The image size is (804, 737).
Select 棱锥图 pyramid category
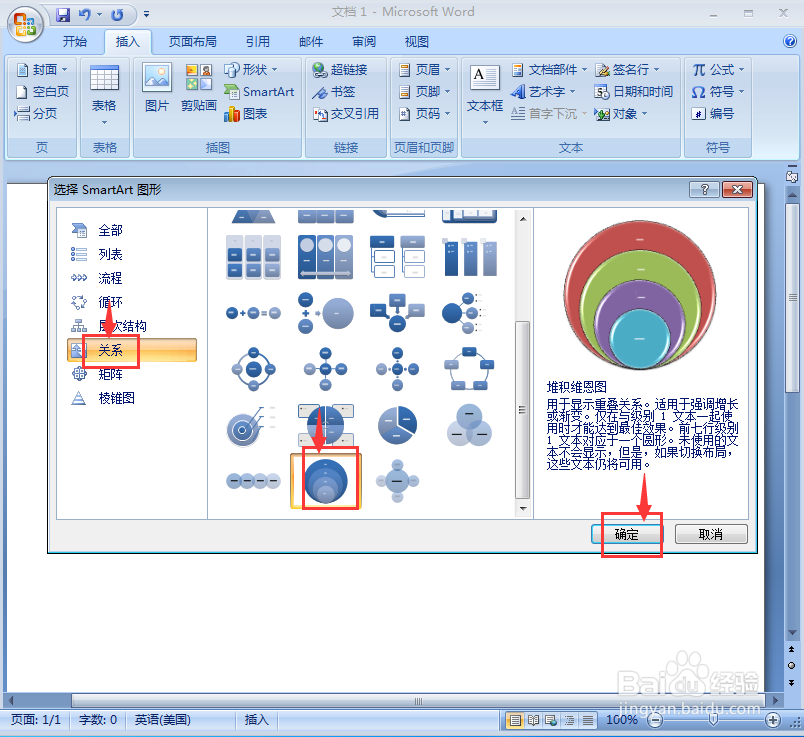pyautogui.click(x=116, y=398)
